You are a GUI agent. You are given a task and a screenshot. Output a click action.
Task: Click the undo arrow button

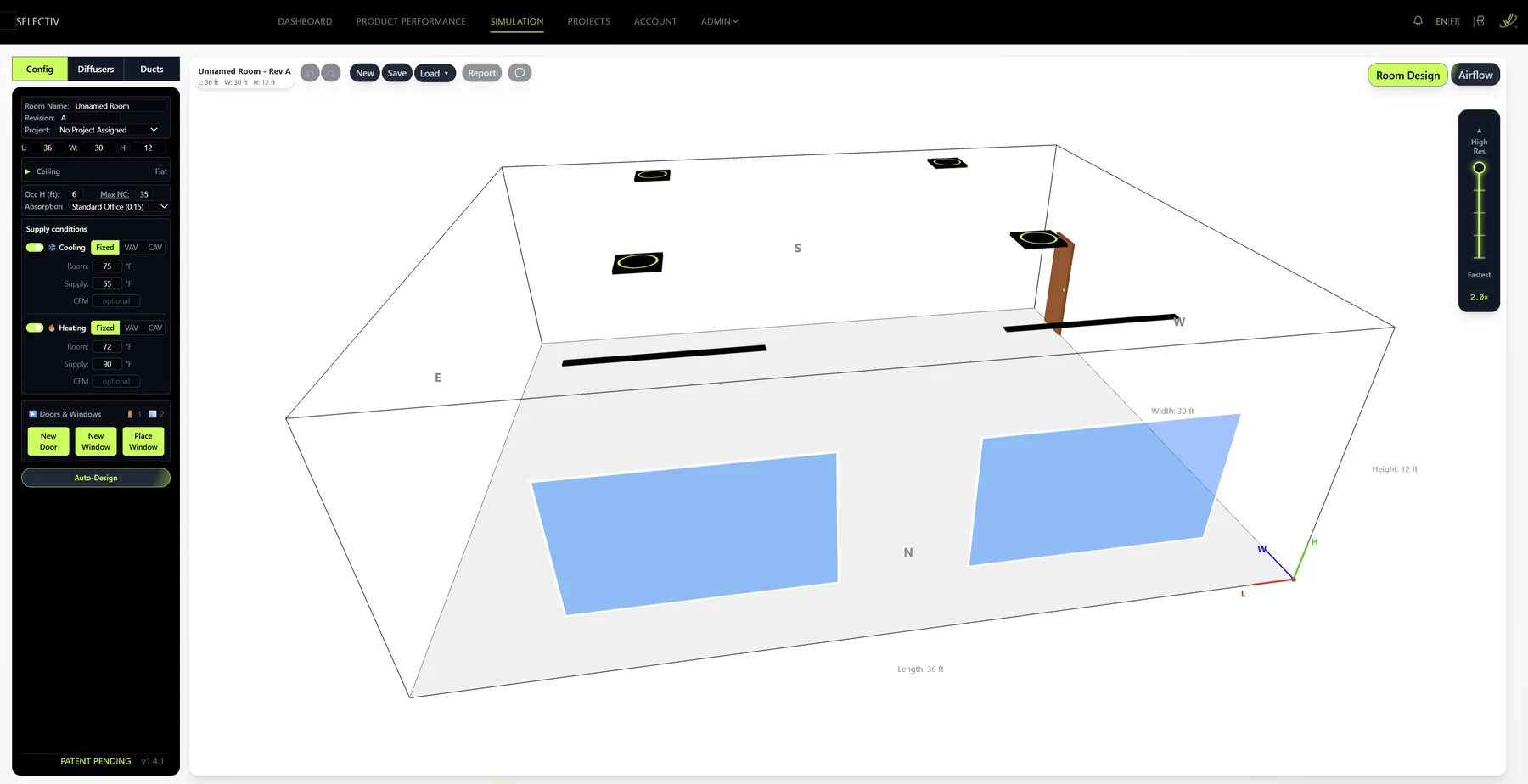[x=310, y=73]
